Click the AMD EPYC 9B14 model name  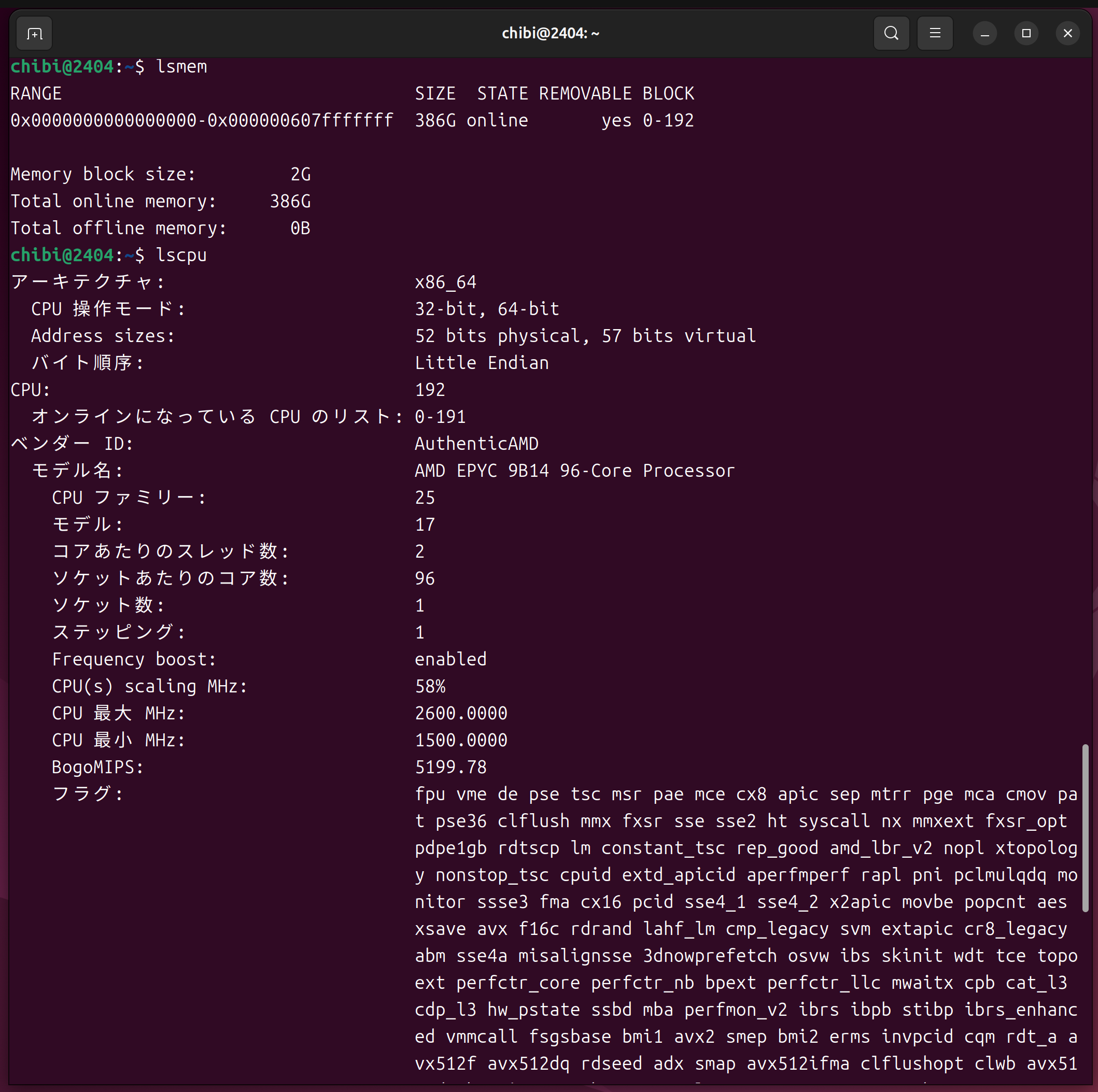click(574, 471)
